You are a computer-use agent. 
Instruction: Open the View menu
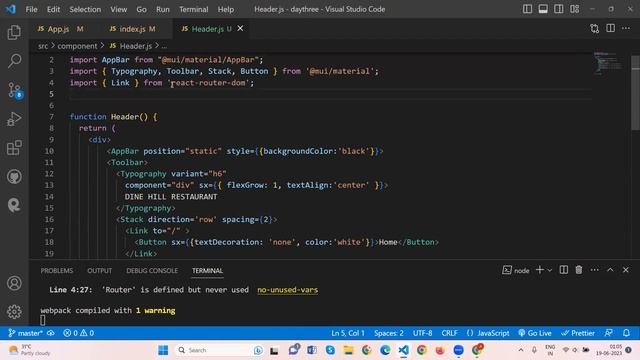[x=118, y=9]
